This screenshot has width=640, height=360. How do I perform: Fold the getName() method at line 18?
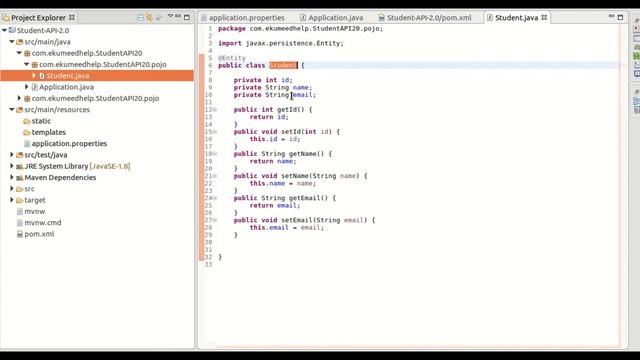(215, 154)
